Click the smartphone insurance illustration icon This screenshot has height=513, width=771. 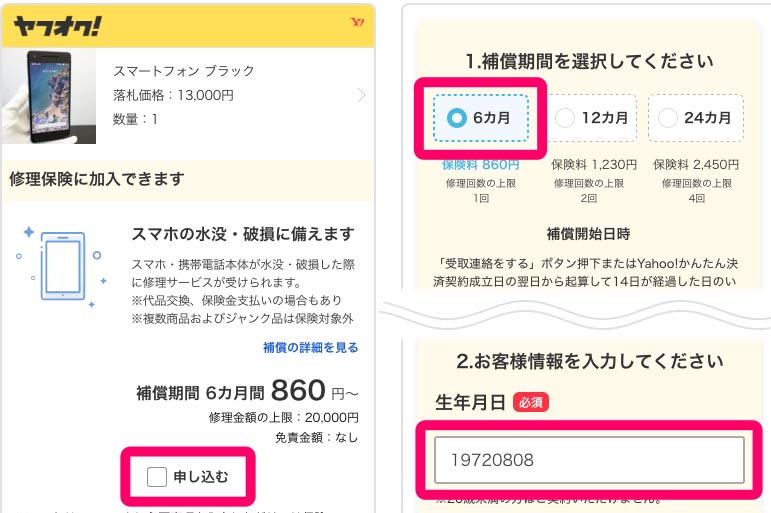click(61, 264)
